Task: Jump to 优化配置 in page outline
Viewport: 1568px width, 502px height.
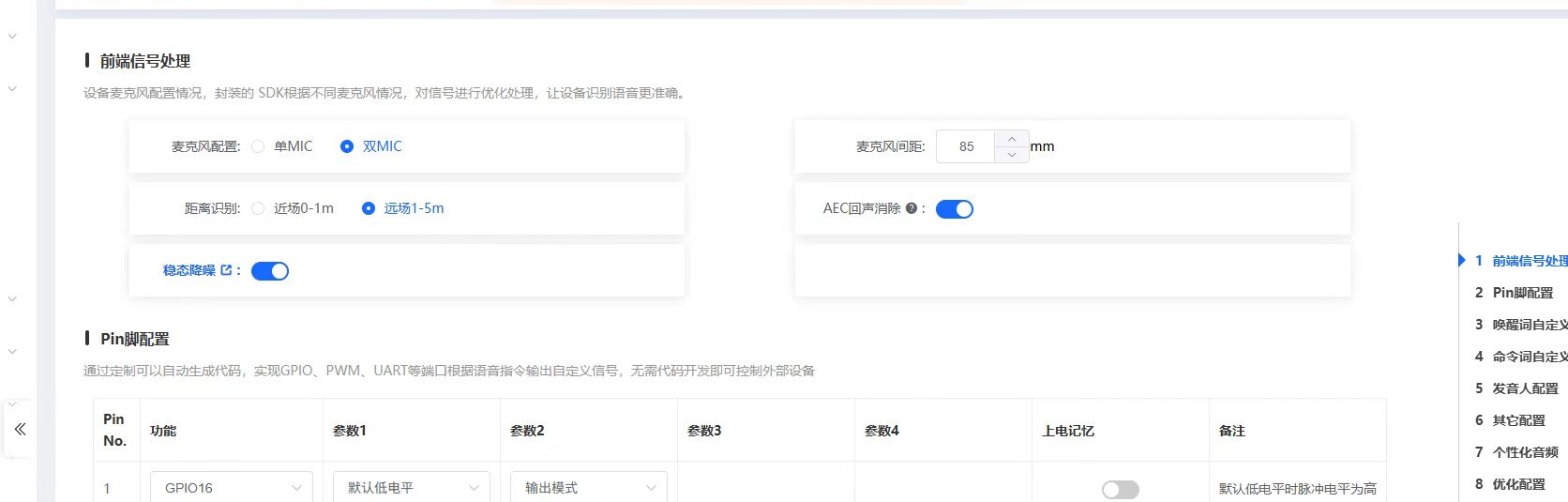Action: coord(1518,484)
